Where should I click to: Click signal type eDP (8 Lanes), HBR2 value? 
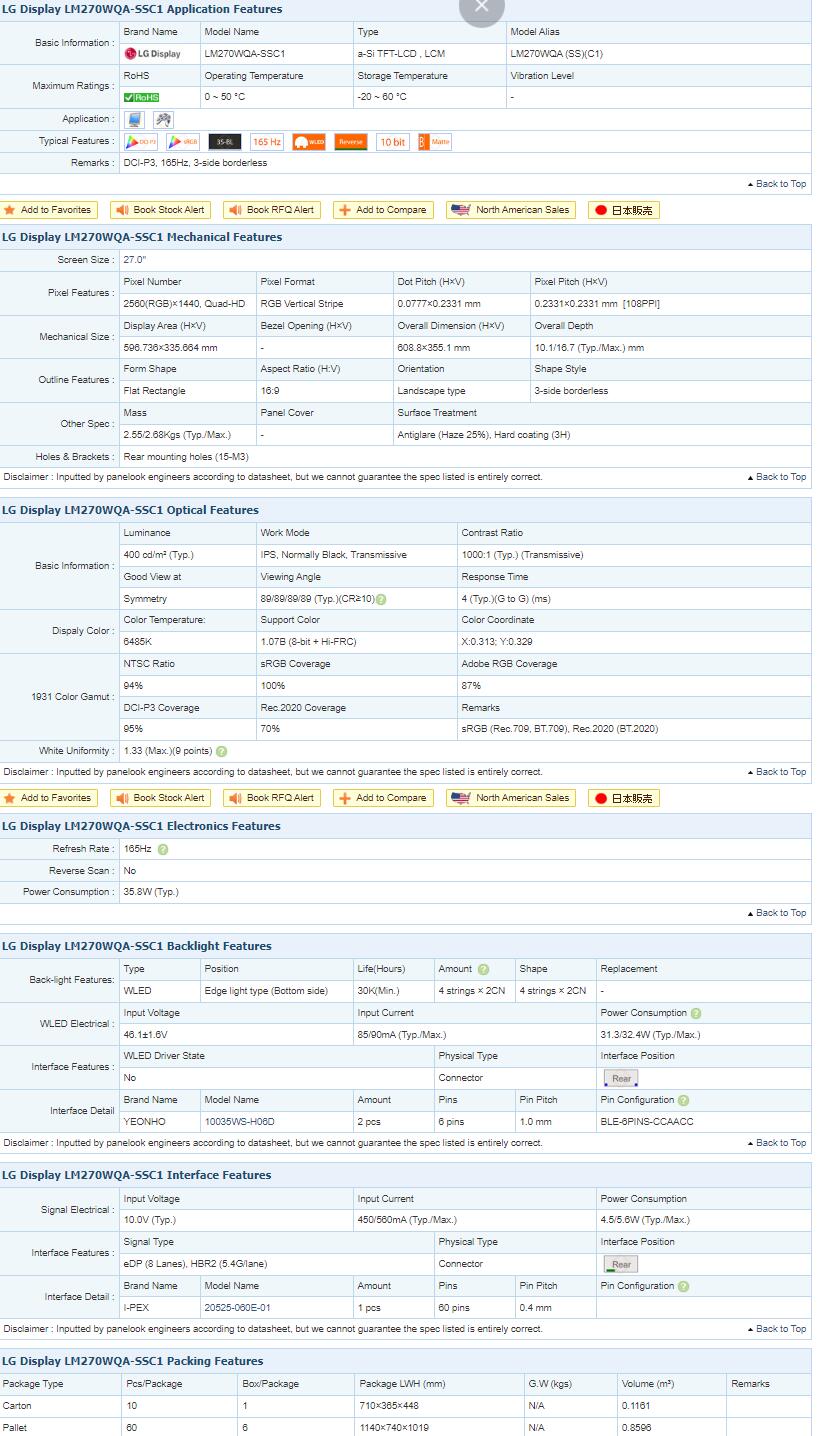point(195,1264)
